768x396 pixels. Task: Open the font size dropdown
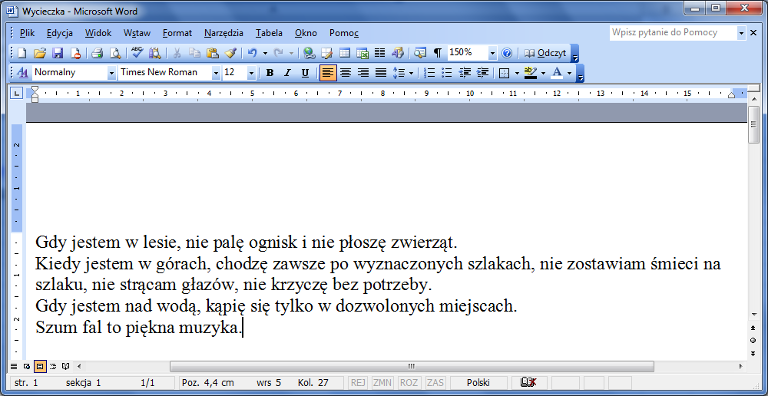pyautogui.click(x=251, y=73)
